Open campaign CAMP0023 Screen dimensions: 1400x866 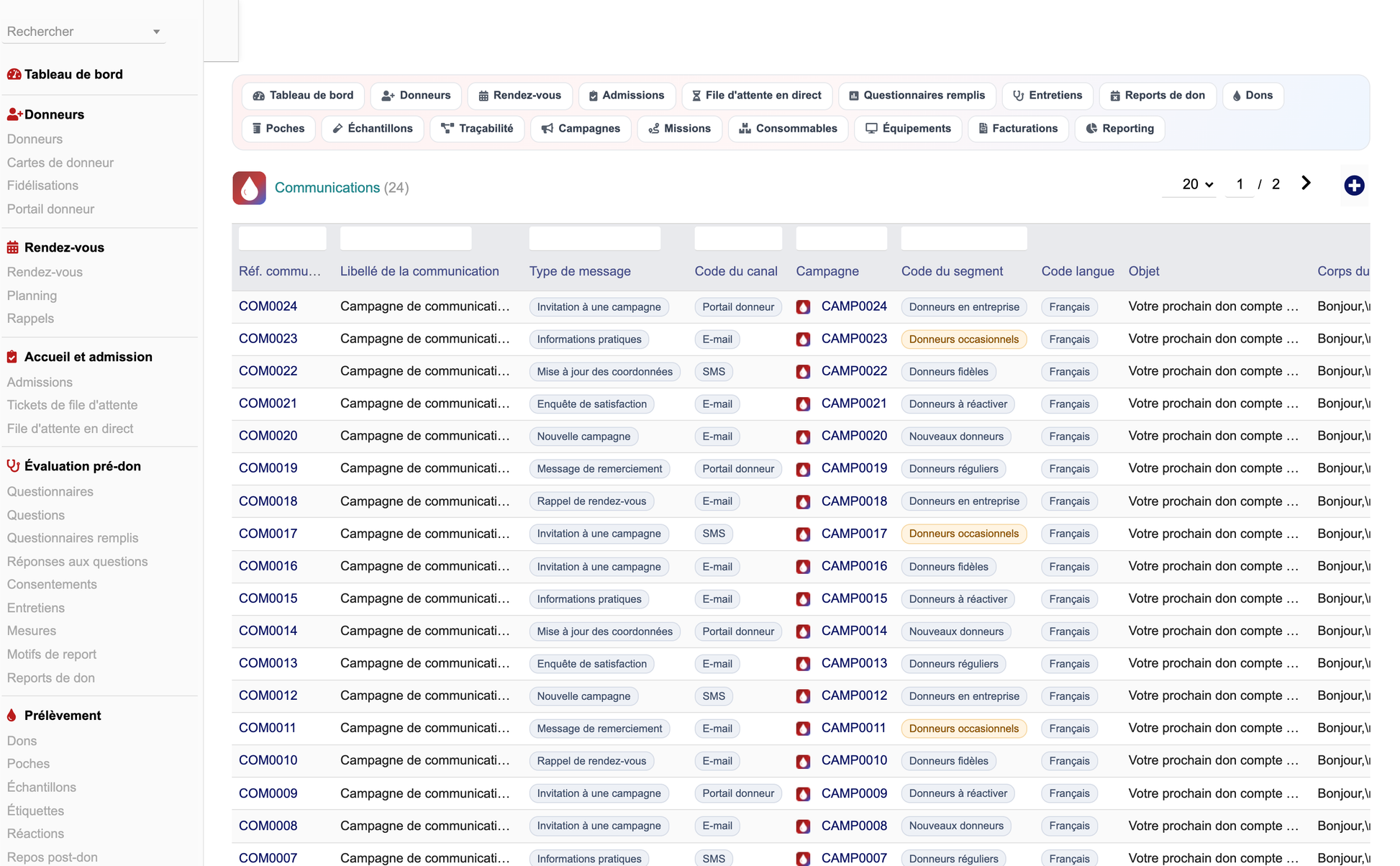[854, 339]
